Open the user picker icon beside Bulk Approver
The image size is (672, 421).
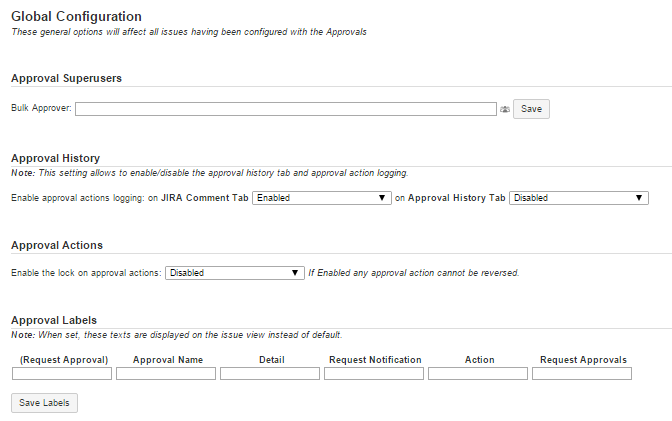pyautogui.click(x=505, y=109)
